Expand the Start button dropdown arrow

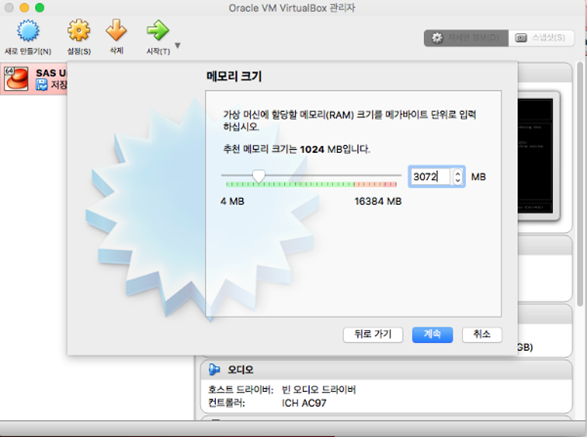coord(178,45)
